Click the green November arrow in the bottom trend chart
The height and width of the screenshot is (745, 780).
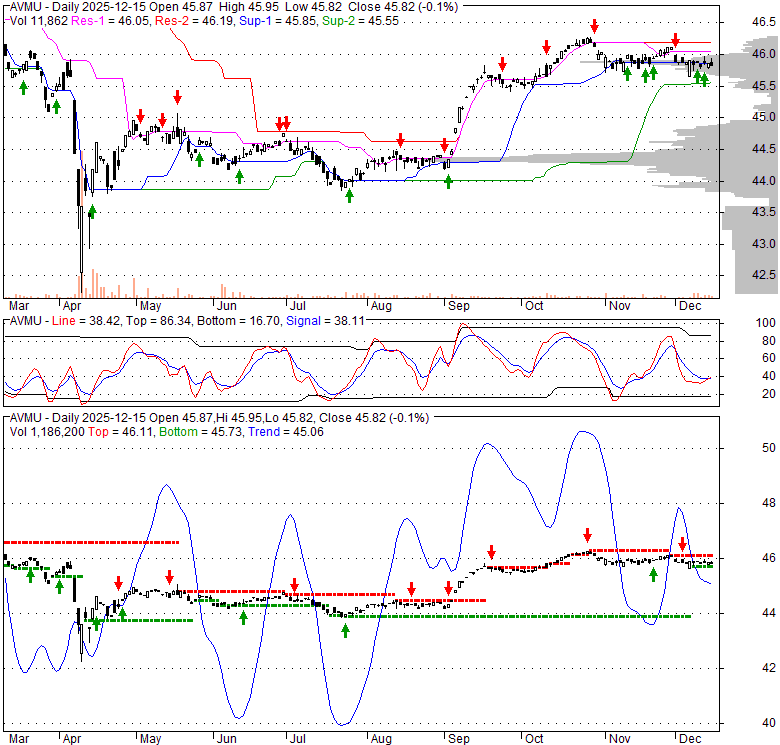pos(652,573)
